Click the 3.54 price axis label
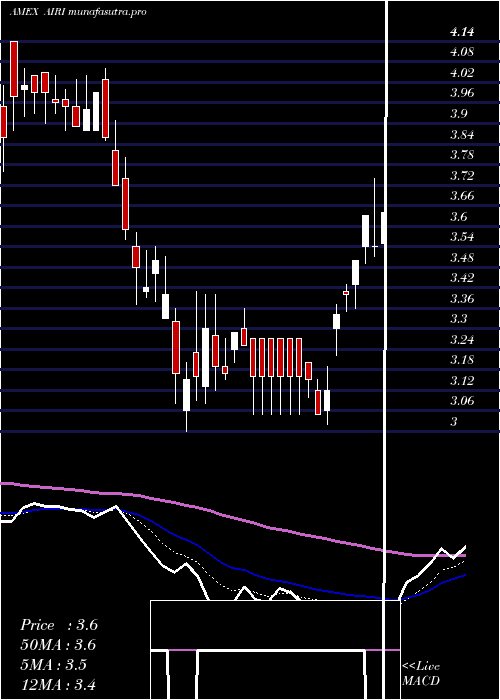The height and width of the screenshot is (700, 500). (462, 237)
